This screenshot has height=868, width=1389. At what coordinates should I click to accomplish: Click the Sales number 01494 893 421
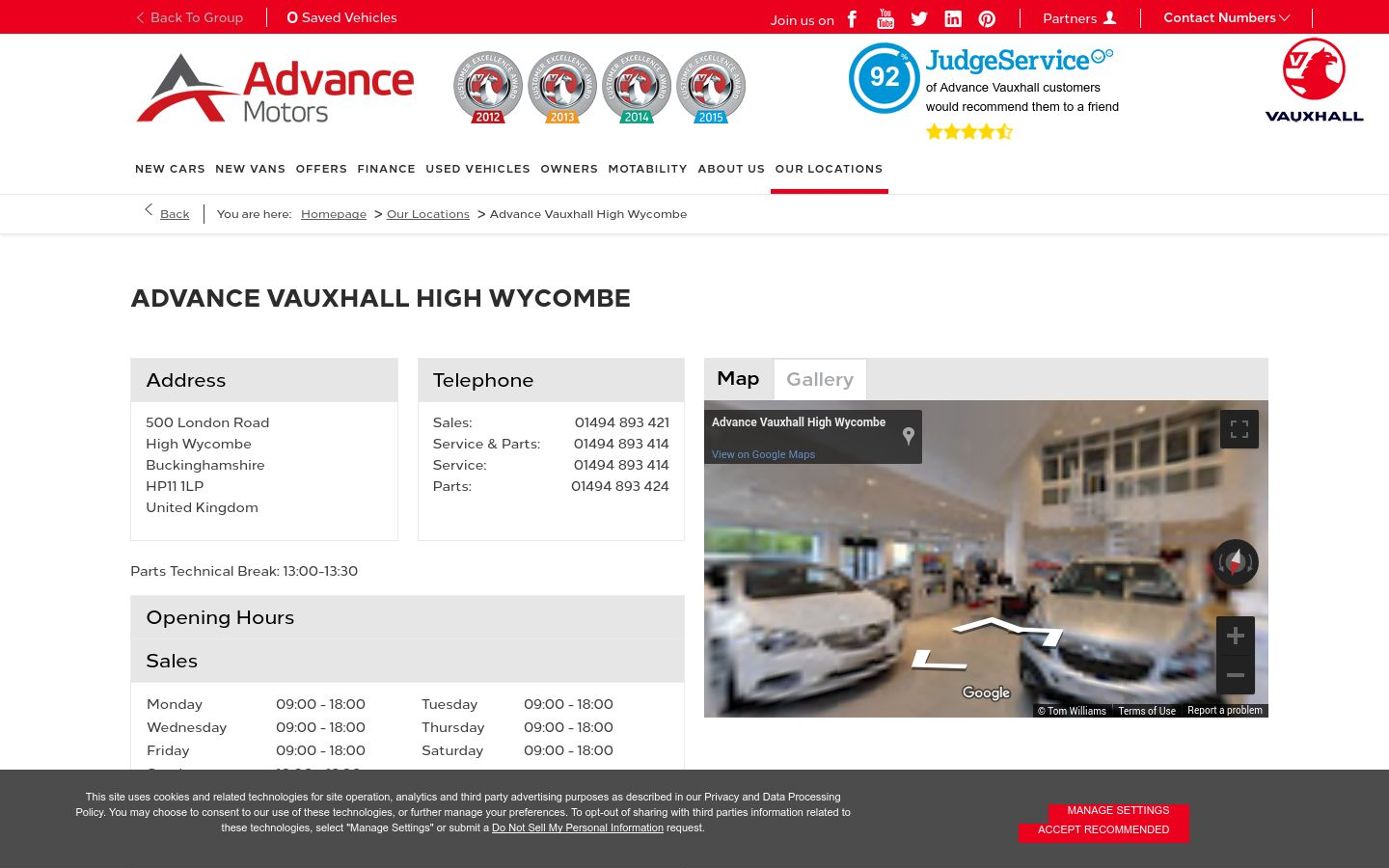coord(621,422)
